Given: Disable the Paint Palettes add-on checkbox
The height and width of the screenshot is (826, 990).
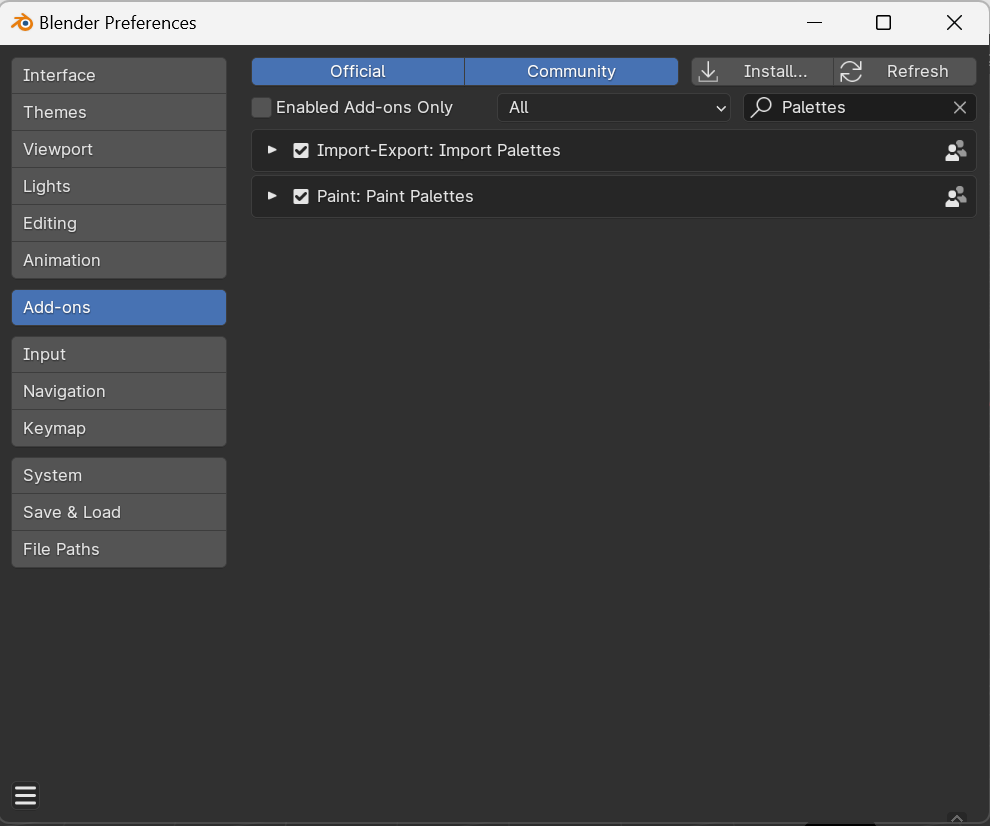Looking at the screenshot, I should [301, 196].
